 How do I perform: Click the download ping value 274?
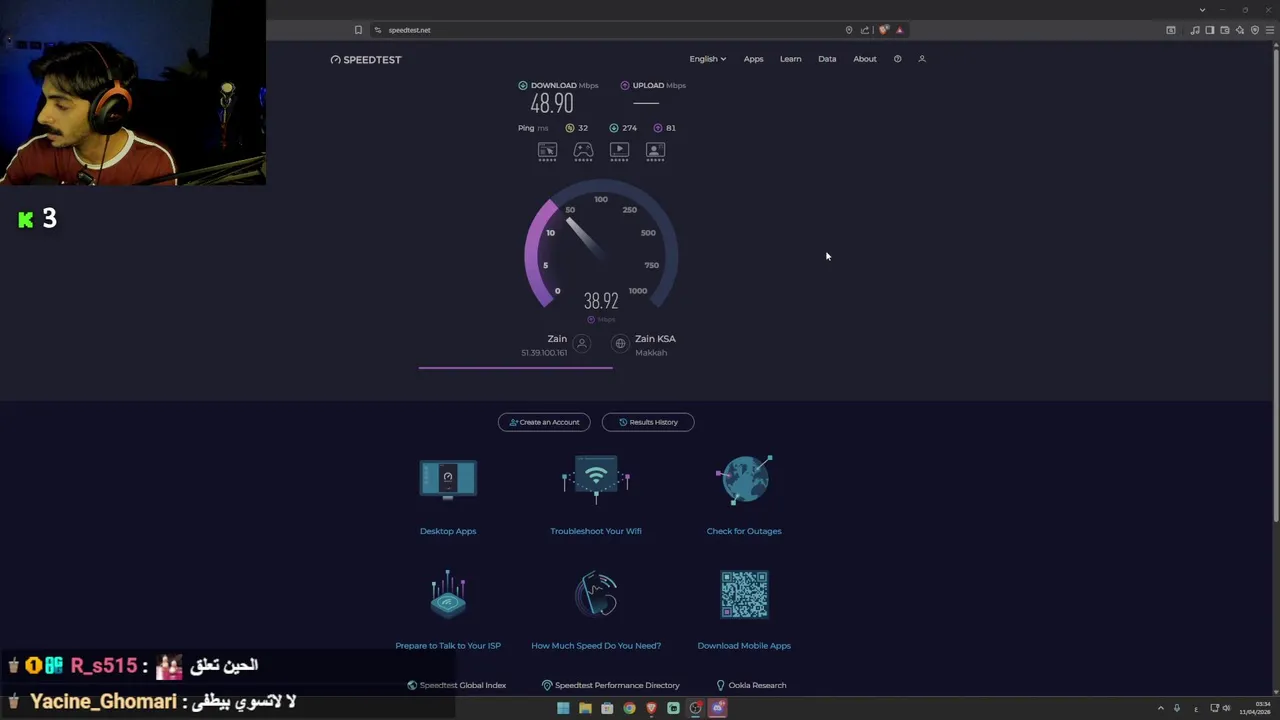[x=629, y=128]
